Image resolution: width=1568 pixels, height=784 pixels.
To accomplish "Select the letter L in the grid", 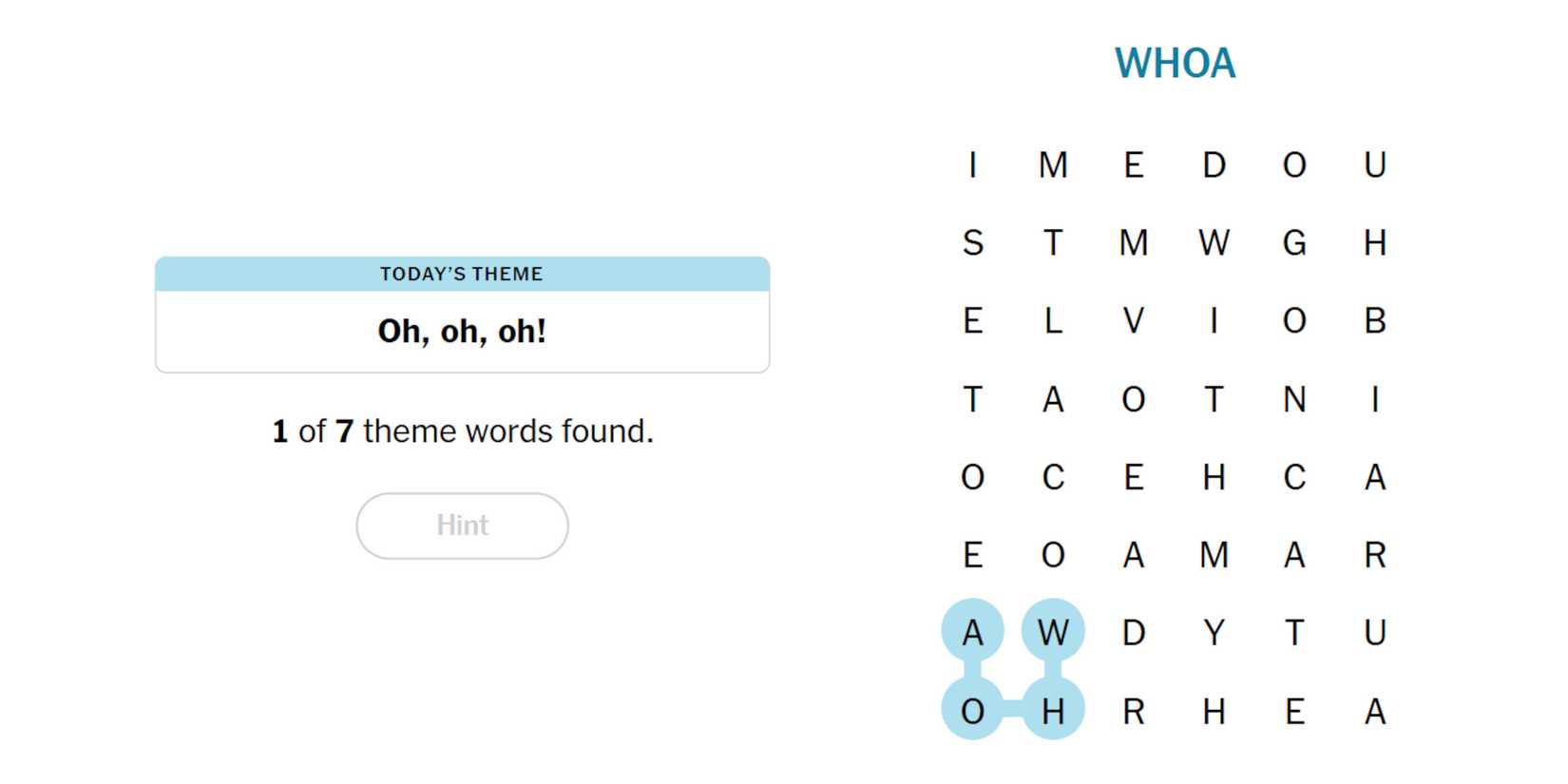I will click(x=1053, y=321).
